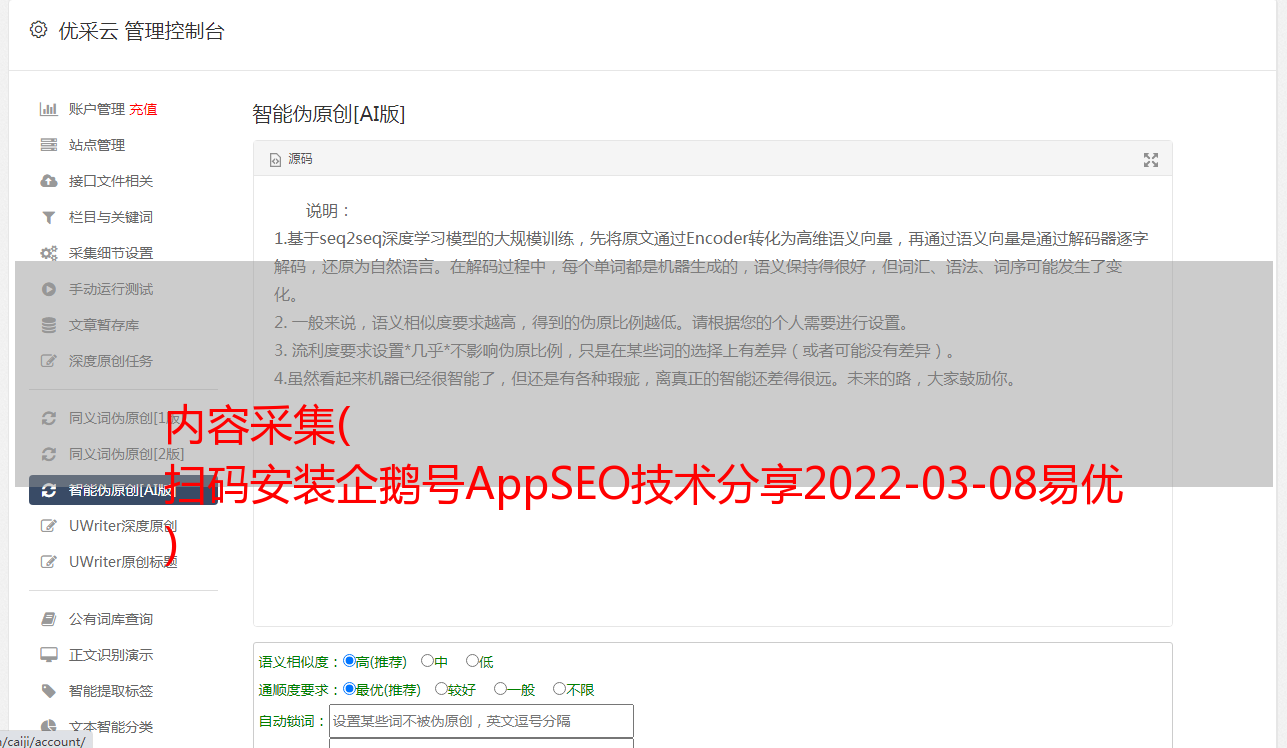
Task: Open 栏目与关键词 in the sidebar
Action: point(111,217)
